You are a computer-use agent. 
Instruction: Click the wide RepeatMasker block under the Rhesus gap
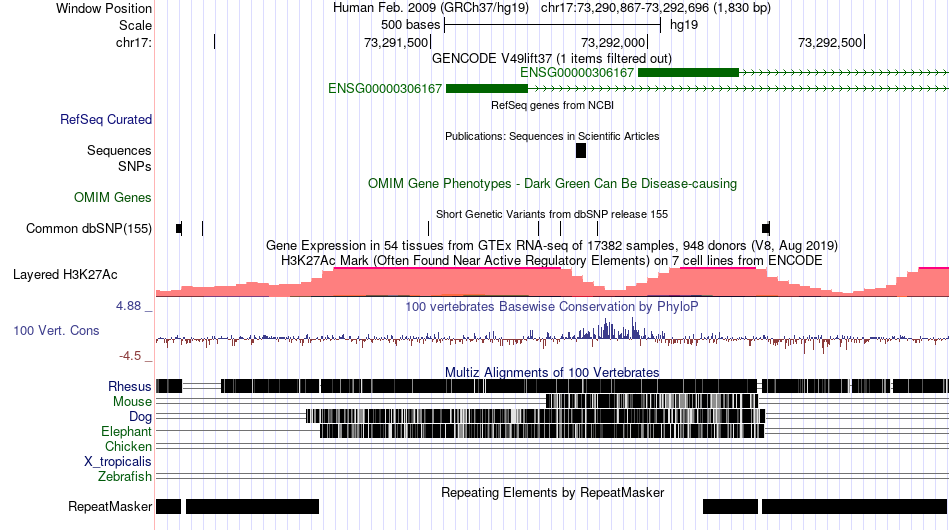click(x=252, y=506)
